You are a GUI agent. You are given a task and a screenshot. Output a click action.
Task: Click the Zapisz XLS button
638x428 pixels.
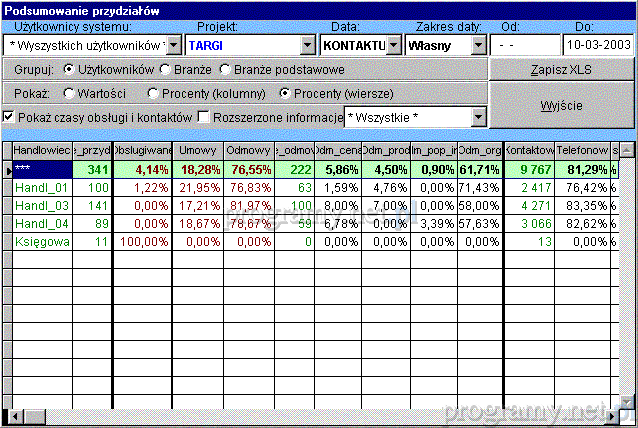tap(560, 70)
